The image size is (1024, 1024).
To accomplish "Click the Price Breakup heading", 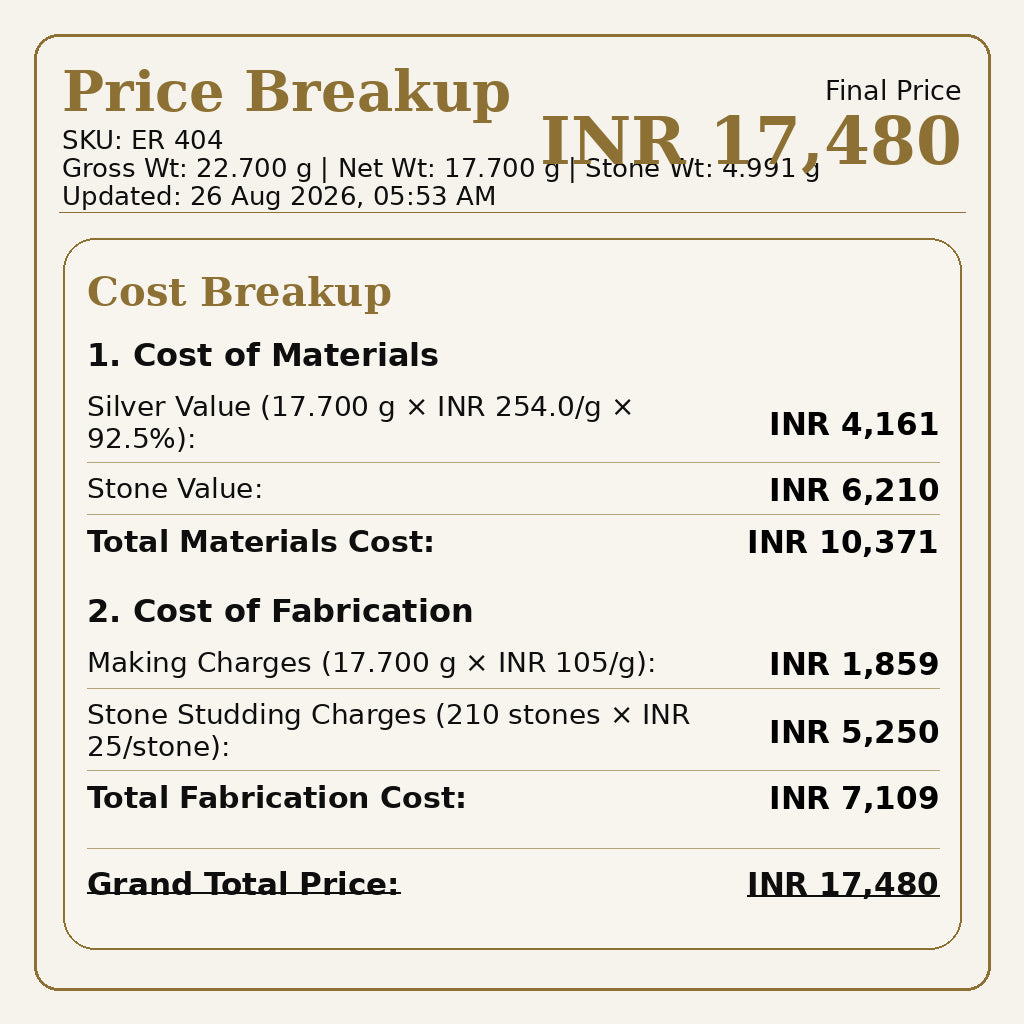I will pyautogui.click(x=286, y=92).
